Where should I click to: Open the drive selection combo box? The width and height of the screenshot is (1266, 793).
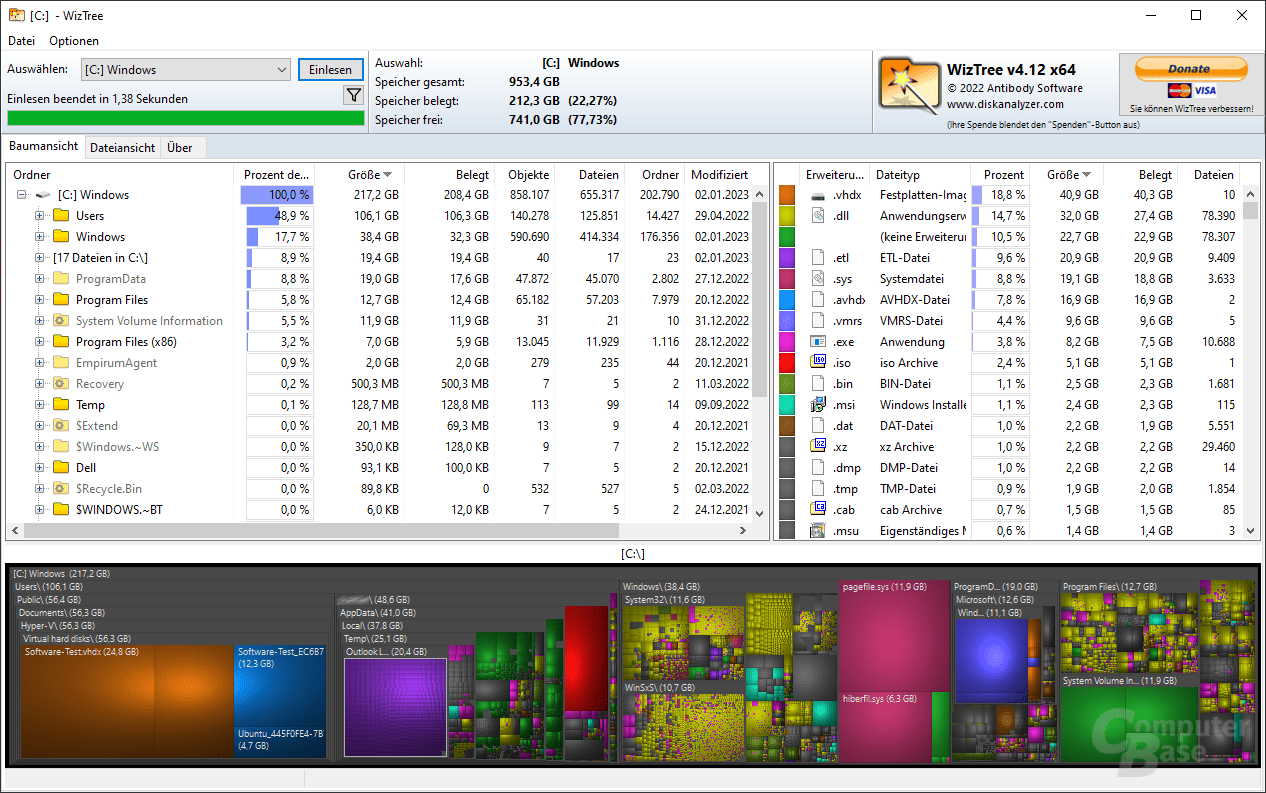pos(281,69)
